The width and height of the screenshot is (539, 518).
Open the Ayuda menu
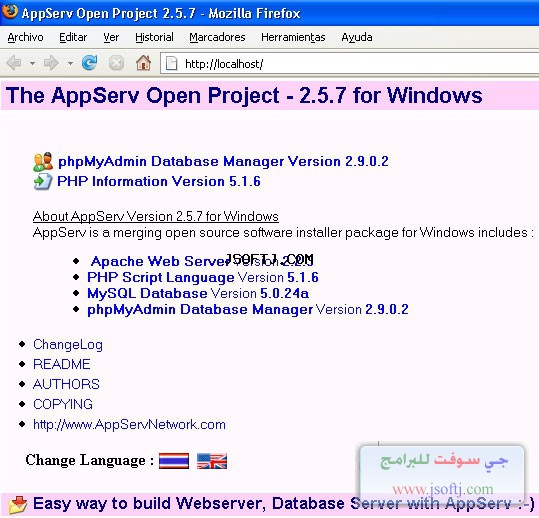357,37
